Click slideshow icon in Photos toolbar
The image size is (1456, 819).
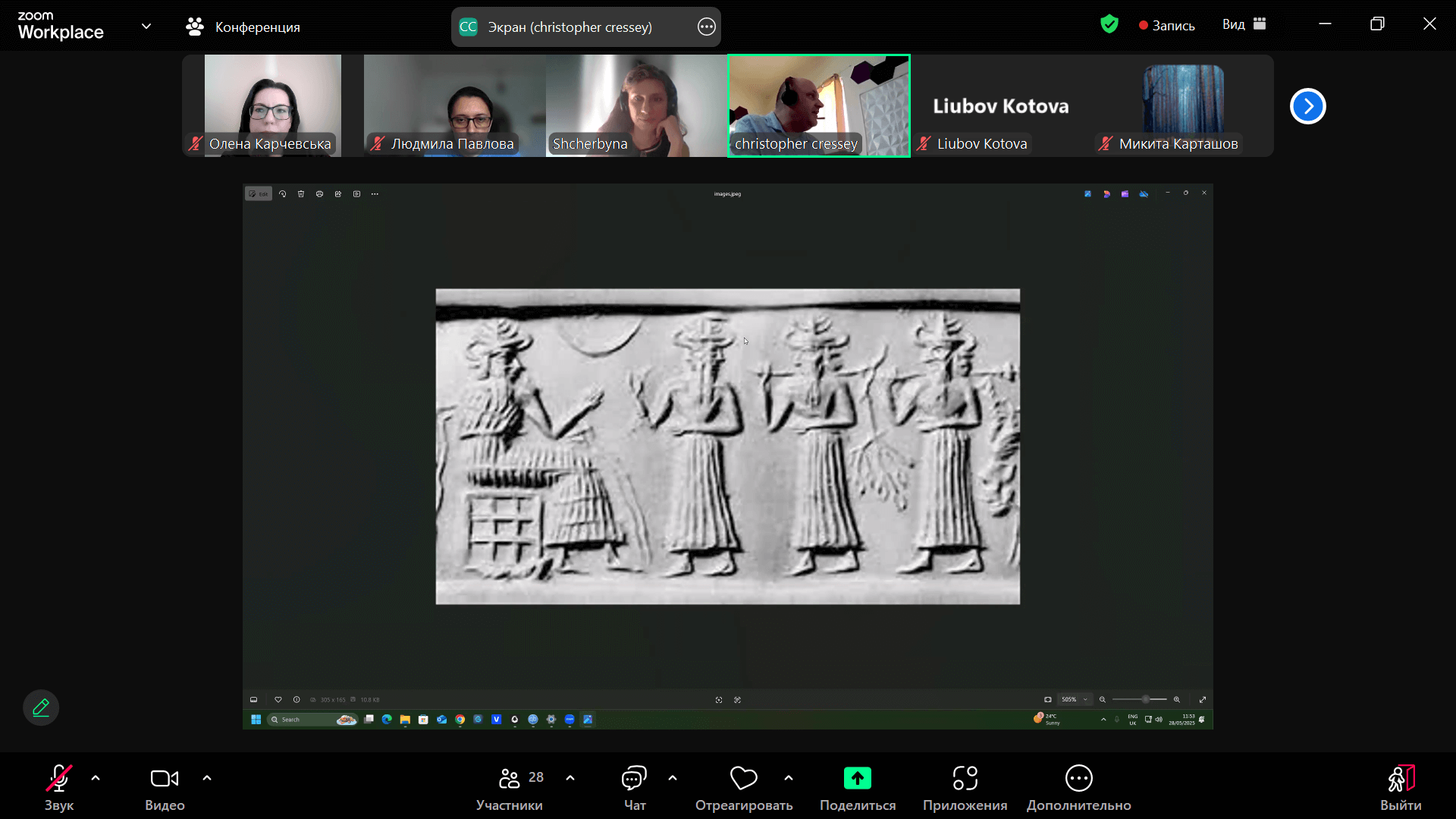pyautogui.click(x=356, y=194)
